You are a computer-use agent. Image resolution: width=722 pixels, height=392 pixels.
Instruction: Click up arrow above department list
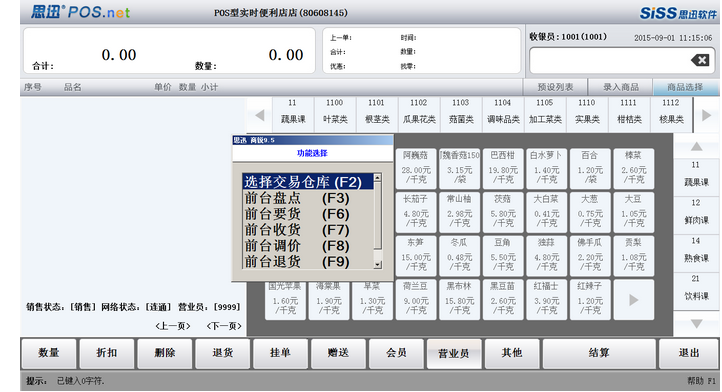click(x=696, y=146)
